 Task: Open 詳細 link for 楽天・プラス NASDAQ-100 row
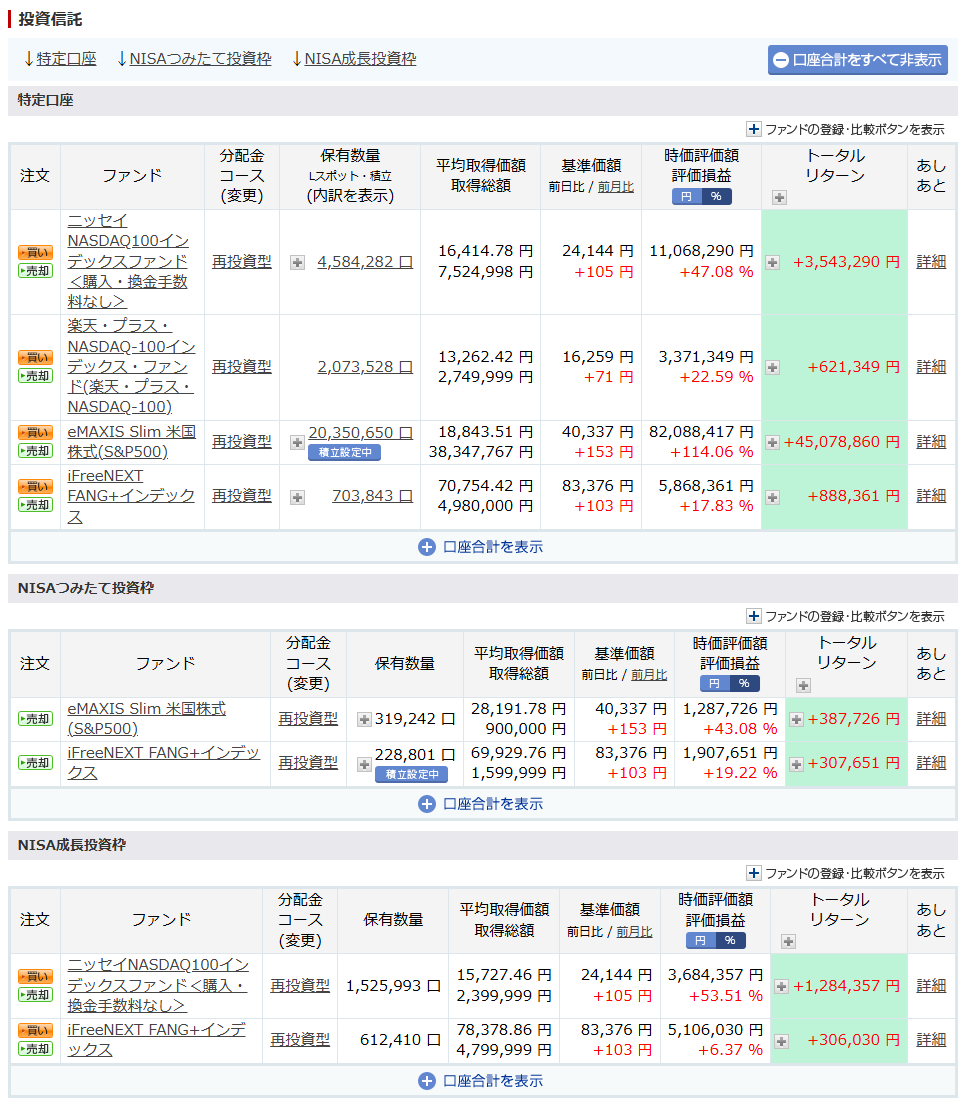[931, 367]
